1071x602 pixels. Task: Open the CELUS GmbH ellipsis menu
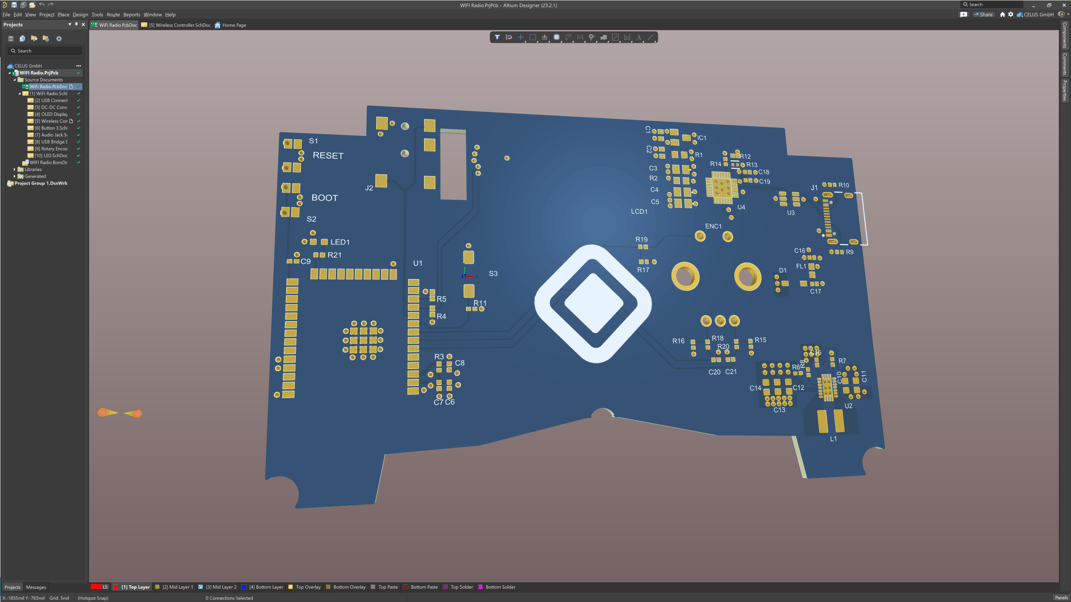click(x=79, y=66)
